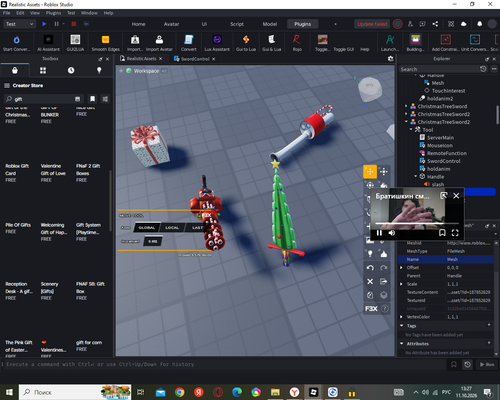Open the Toolbox Recent clock tab
Image resolution: width=500 pixels, height=400 pixels.
point(71,70)
